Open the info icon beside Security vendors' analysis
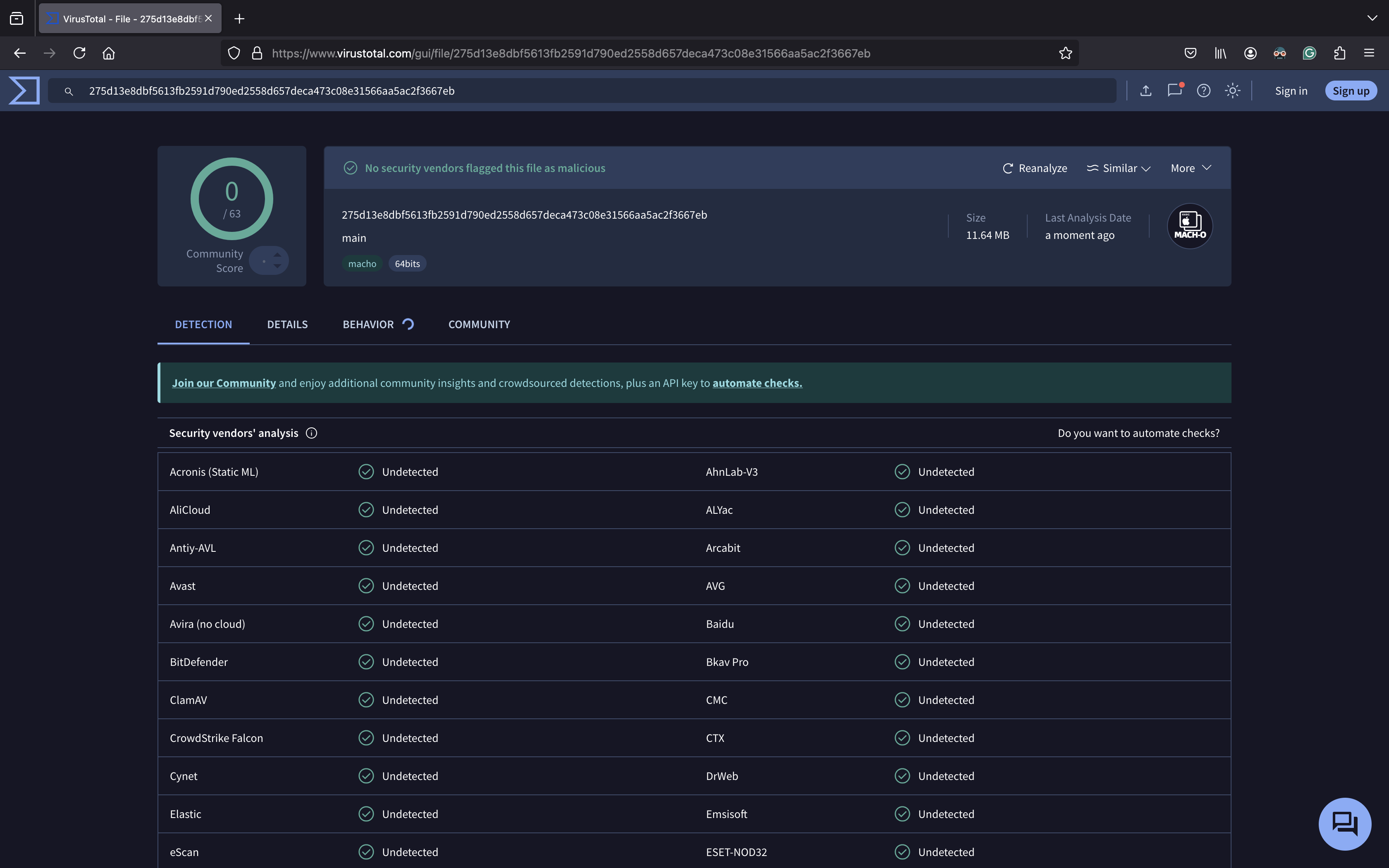This screenshot has width=1389, height=868. [311, 434]
